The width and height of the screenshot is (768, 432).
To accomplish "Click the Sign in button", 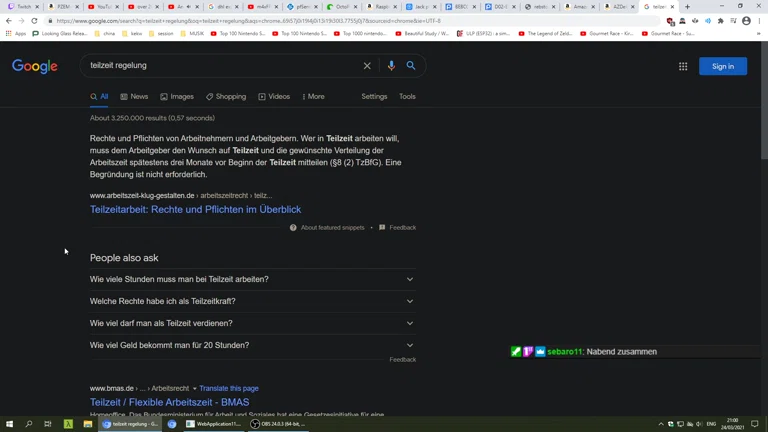I will 723,66.
